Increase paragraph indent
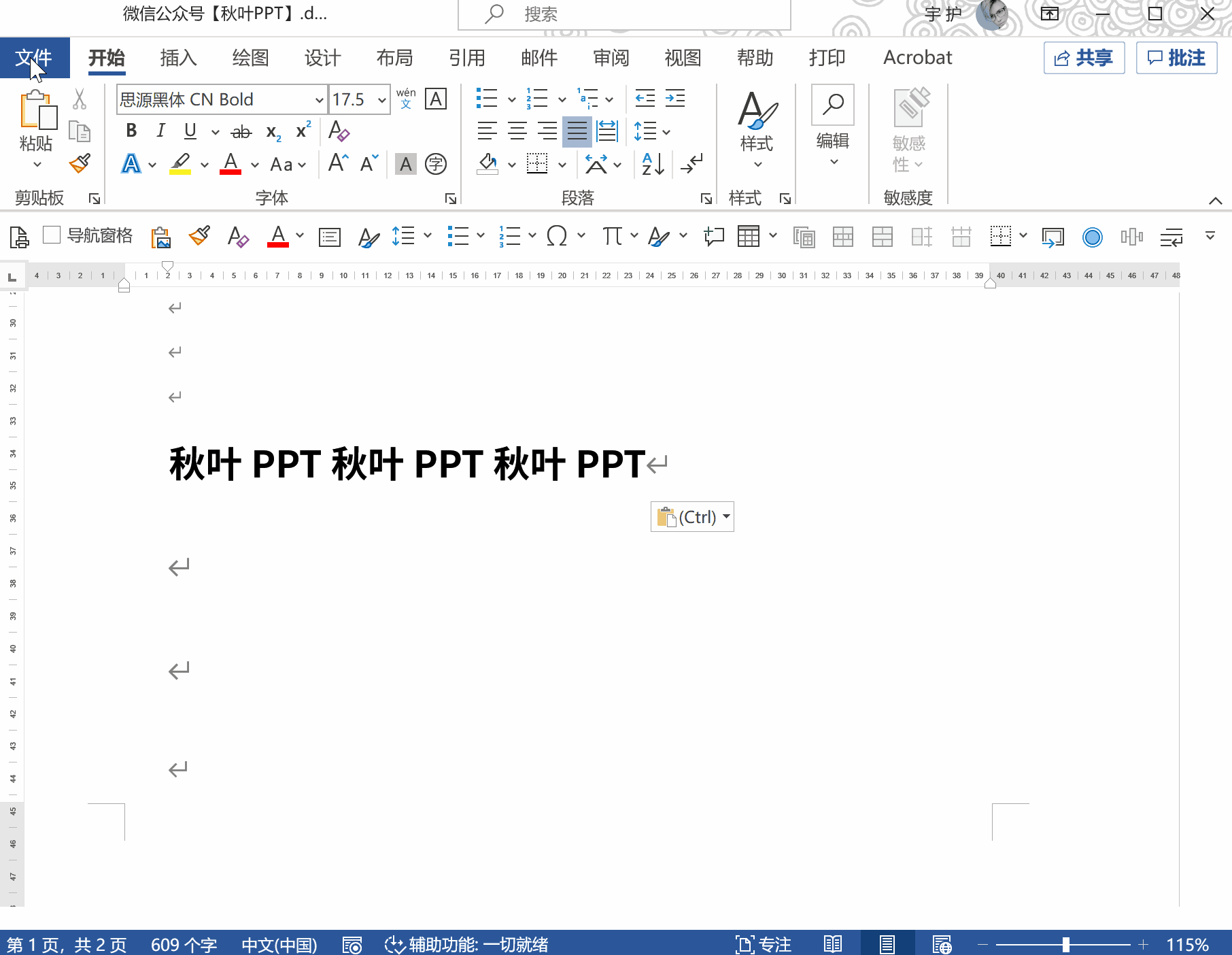 coord(675,99)
